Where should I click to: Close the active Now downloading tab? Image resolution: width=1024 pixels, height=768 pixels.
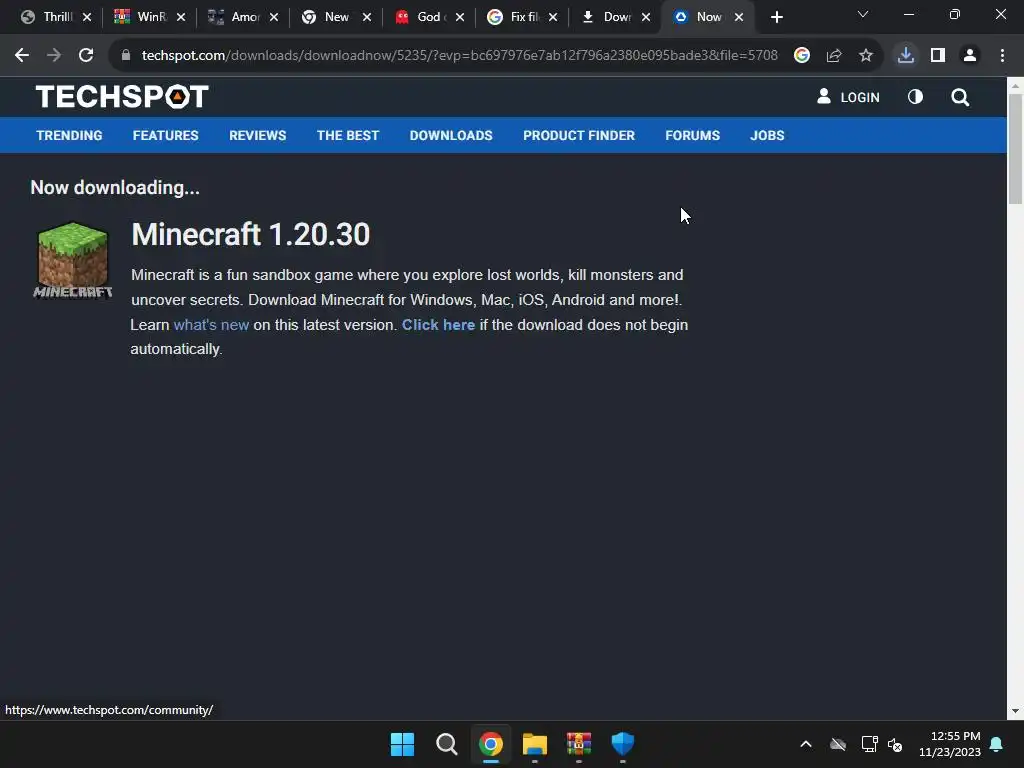(x=739, y=18)
